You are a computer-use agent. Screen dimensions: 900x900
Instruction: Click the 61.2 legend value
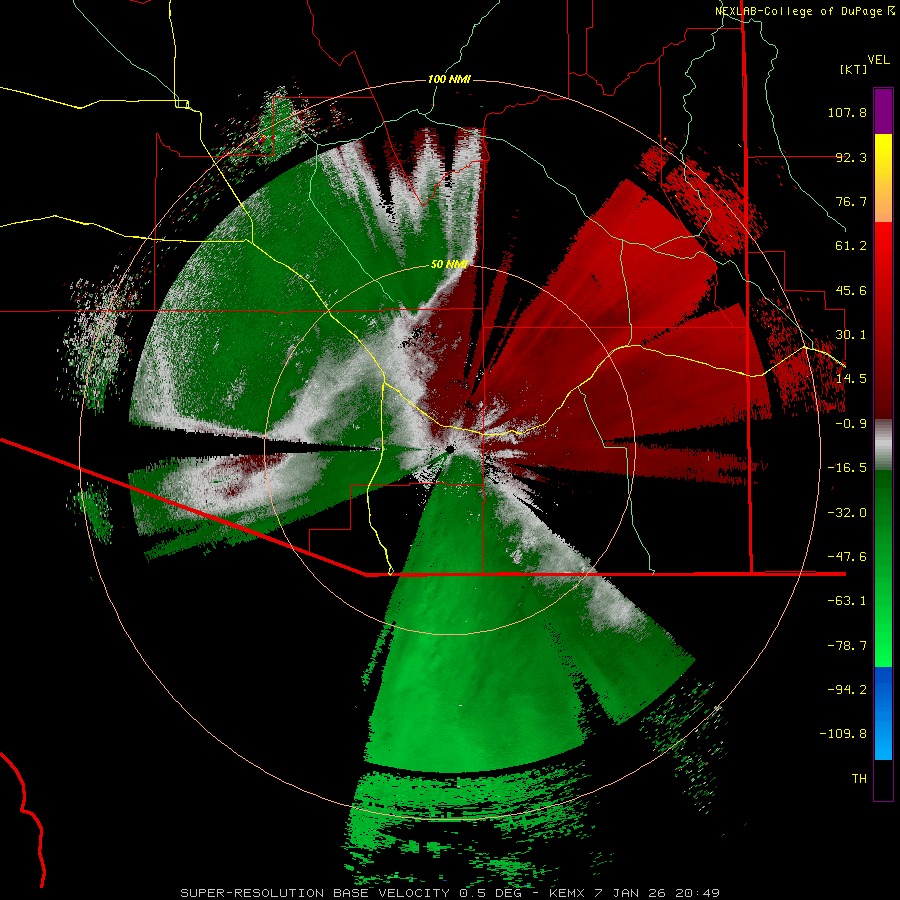851,246
